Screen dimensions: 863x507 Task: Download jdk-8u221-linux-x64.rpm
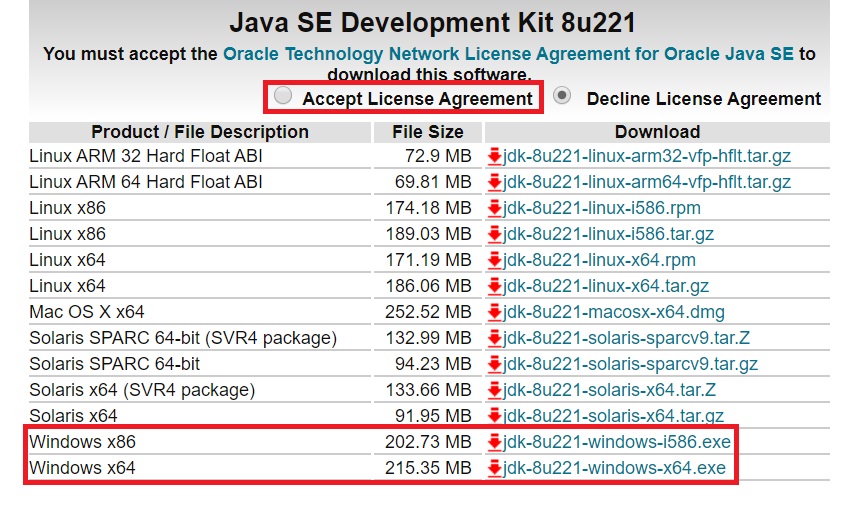tap(599, 260)
